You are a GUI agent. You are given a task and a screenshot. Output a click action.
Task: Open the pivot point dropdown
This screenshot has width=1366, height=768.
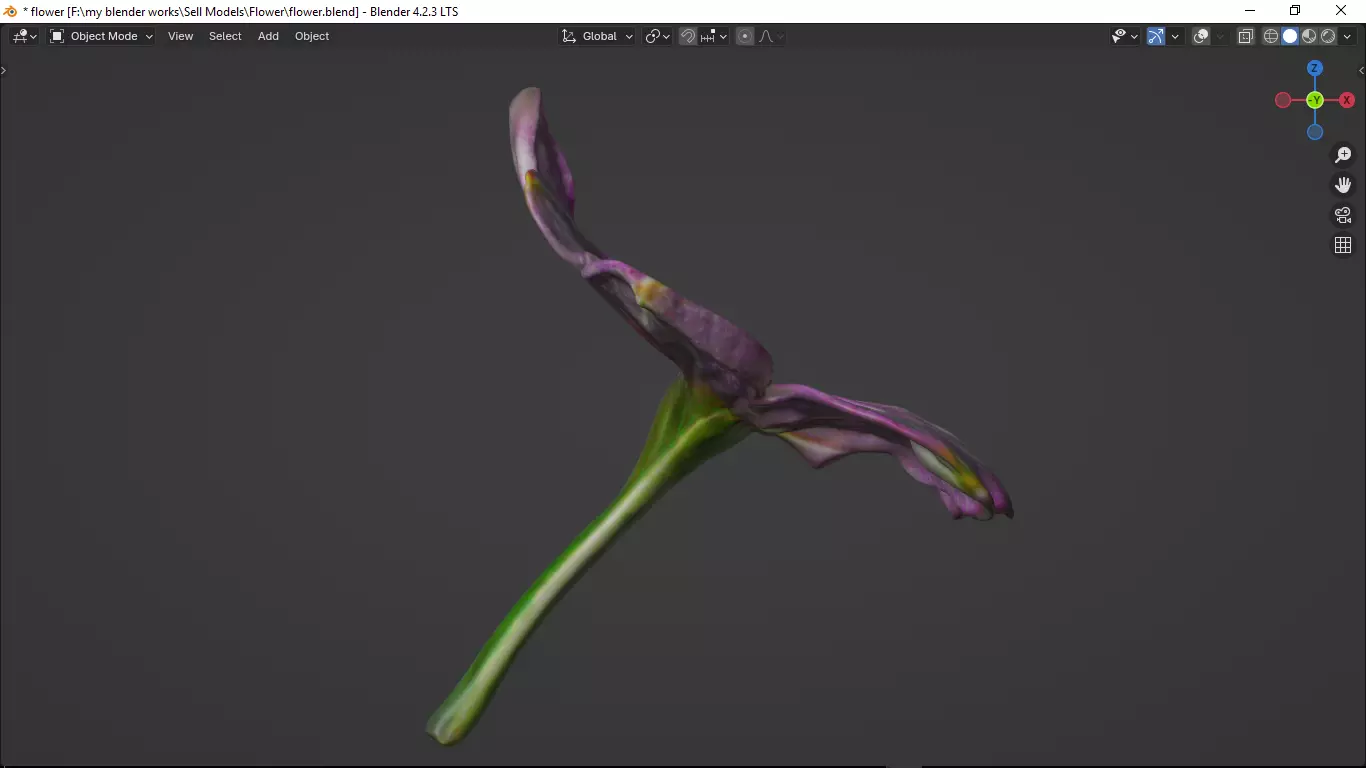tap(657, 36)
